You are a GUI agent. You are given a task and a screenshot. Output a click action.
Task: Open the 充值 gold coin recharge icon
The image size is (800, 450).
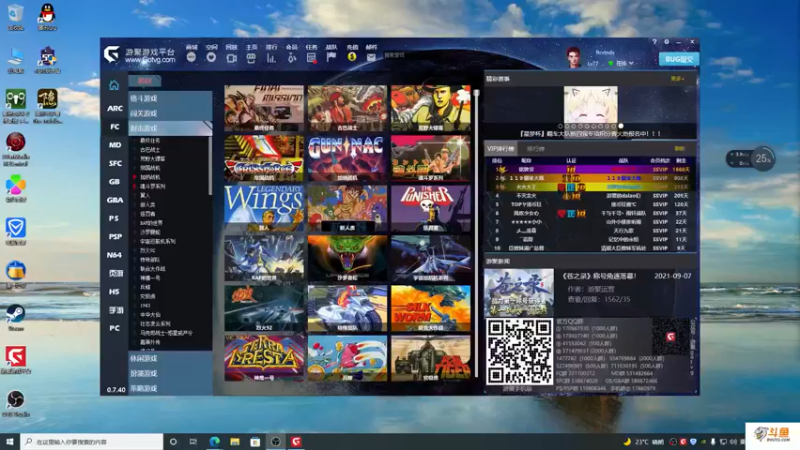[352, 57]
